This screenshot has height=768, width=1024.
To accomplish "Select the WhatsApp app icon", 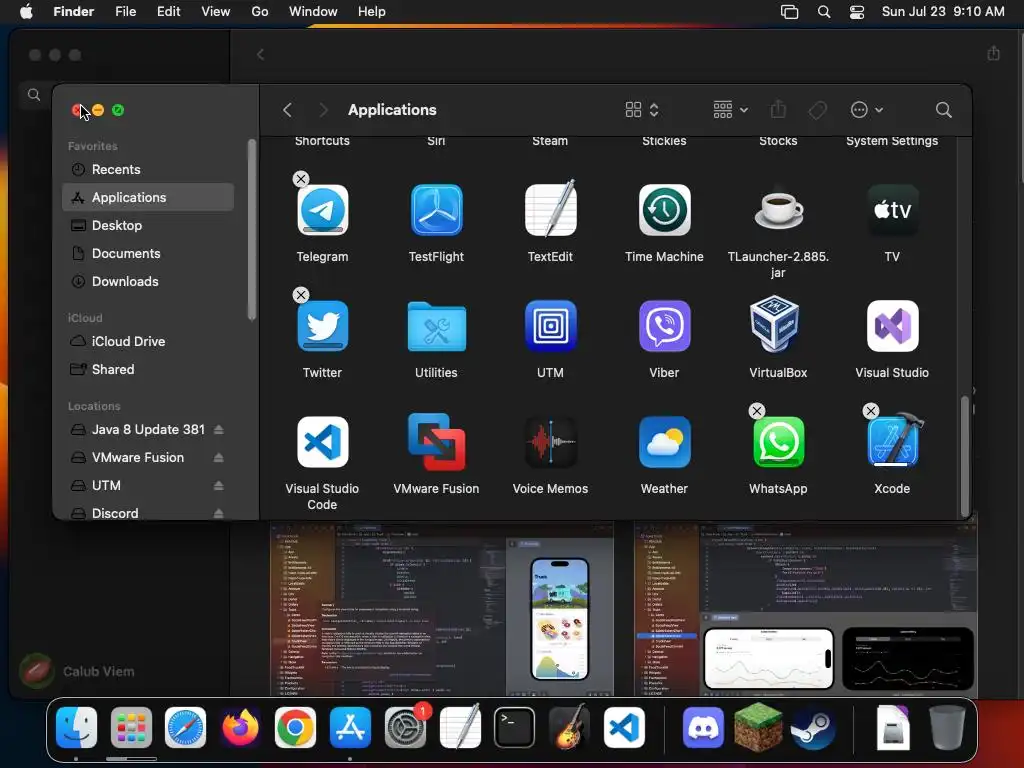I will tap(778, 442).
